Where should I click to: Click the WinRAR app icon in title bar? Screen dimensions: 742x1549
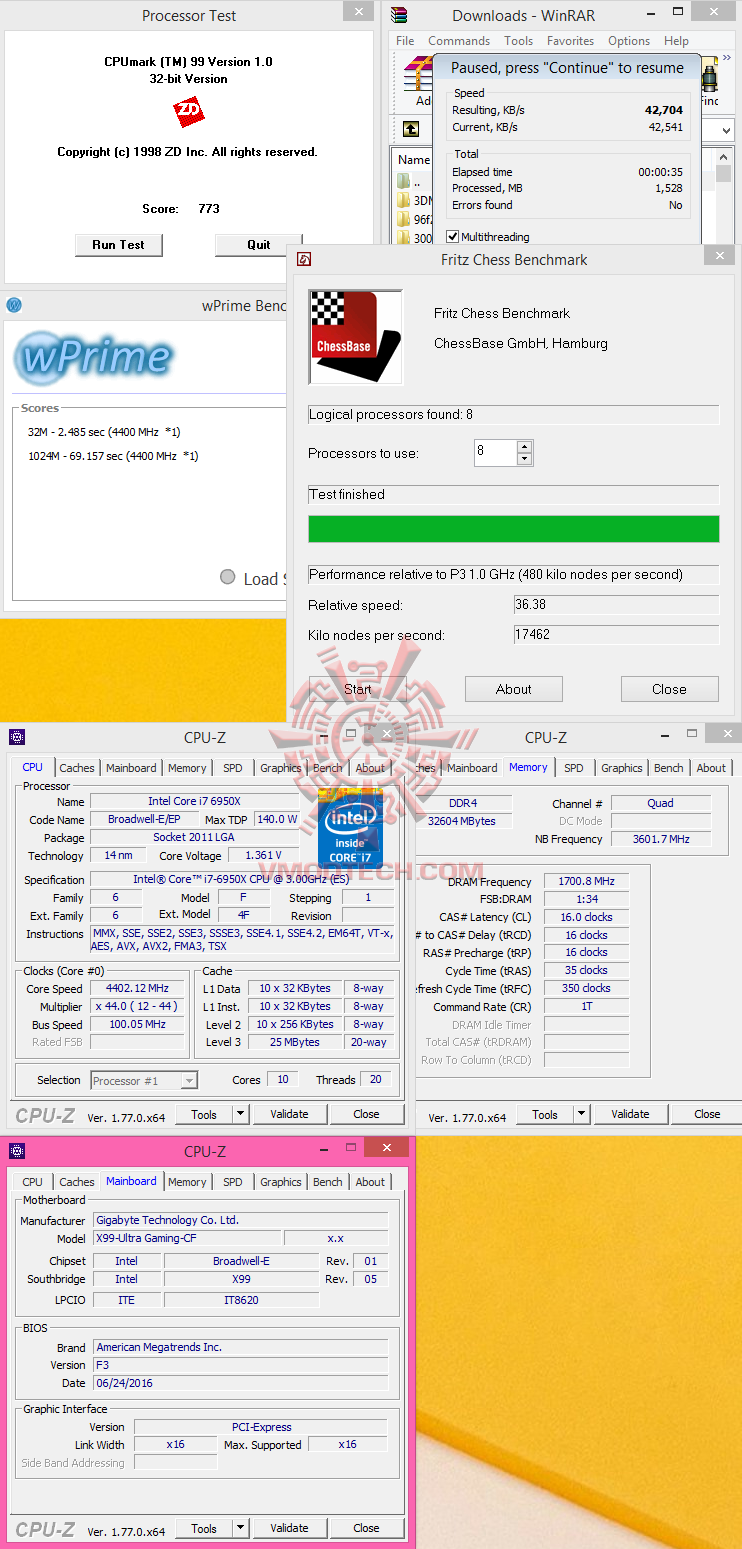pos(399,15)
